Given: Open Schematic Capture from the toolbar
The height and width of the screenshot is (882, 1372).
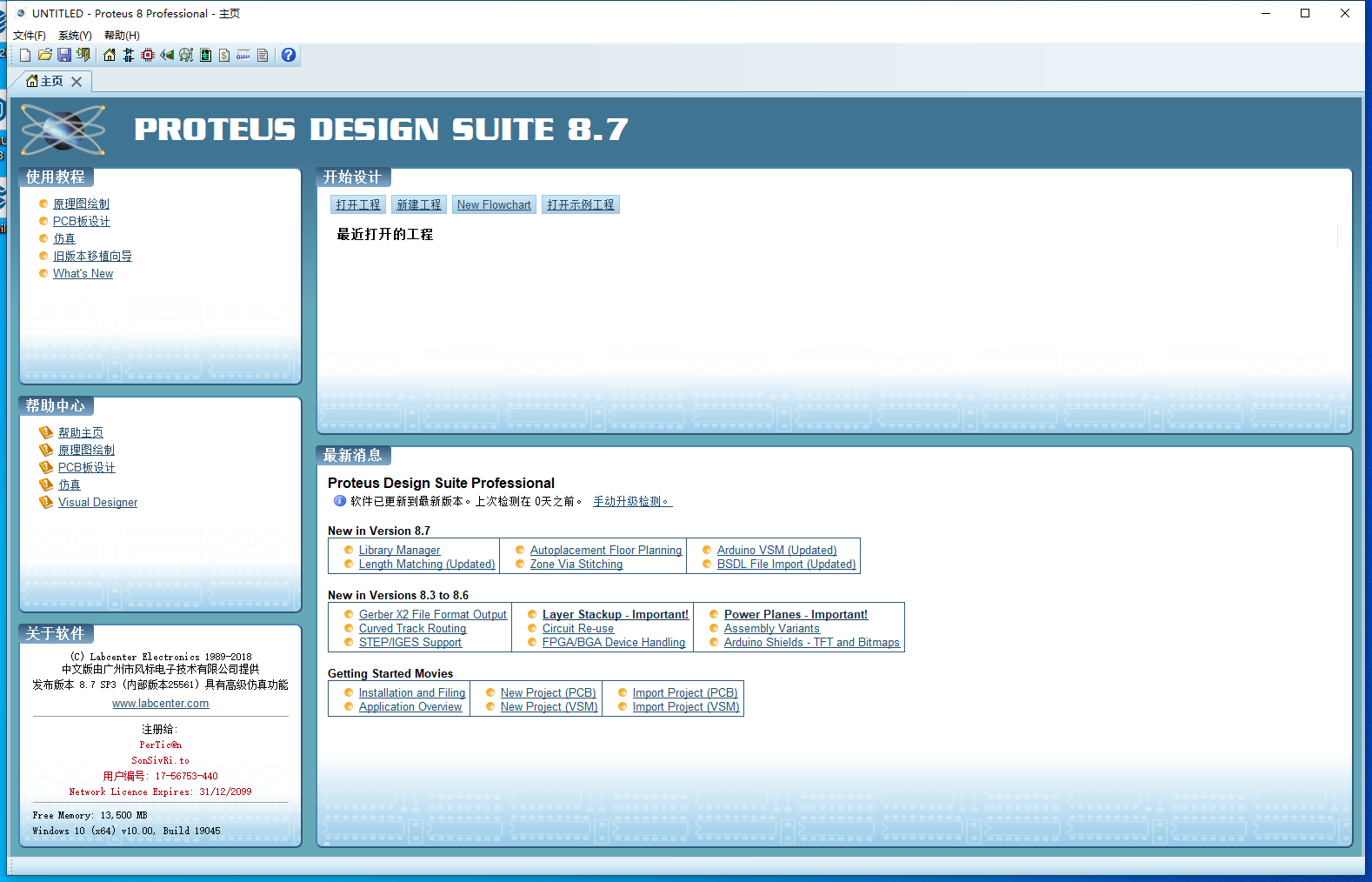Looking at the screenshot, I should 129,55.
